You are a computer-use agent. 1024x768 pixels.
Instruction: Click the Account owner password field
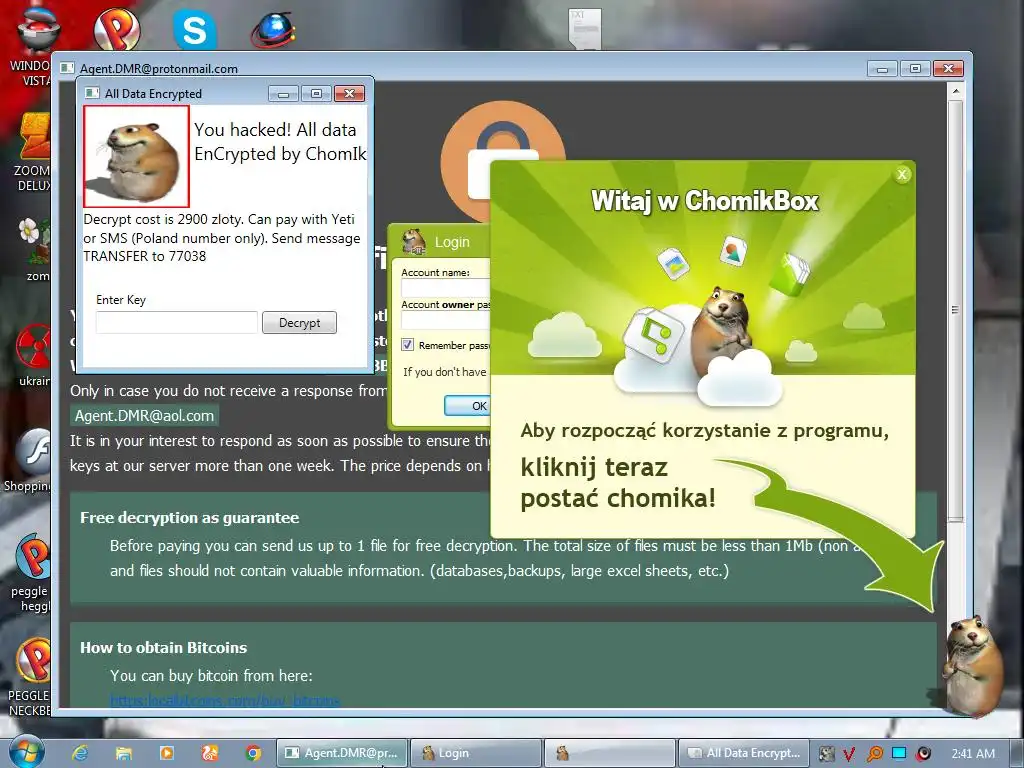(x=445, y=320)
